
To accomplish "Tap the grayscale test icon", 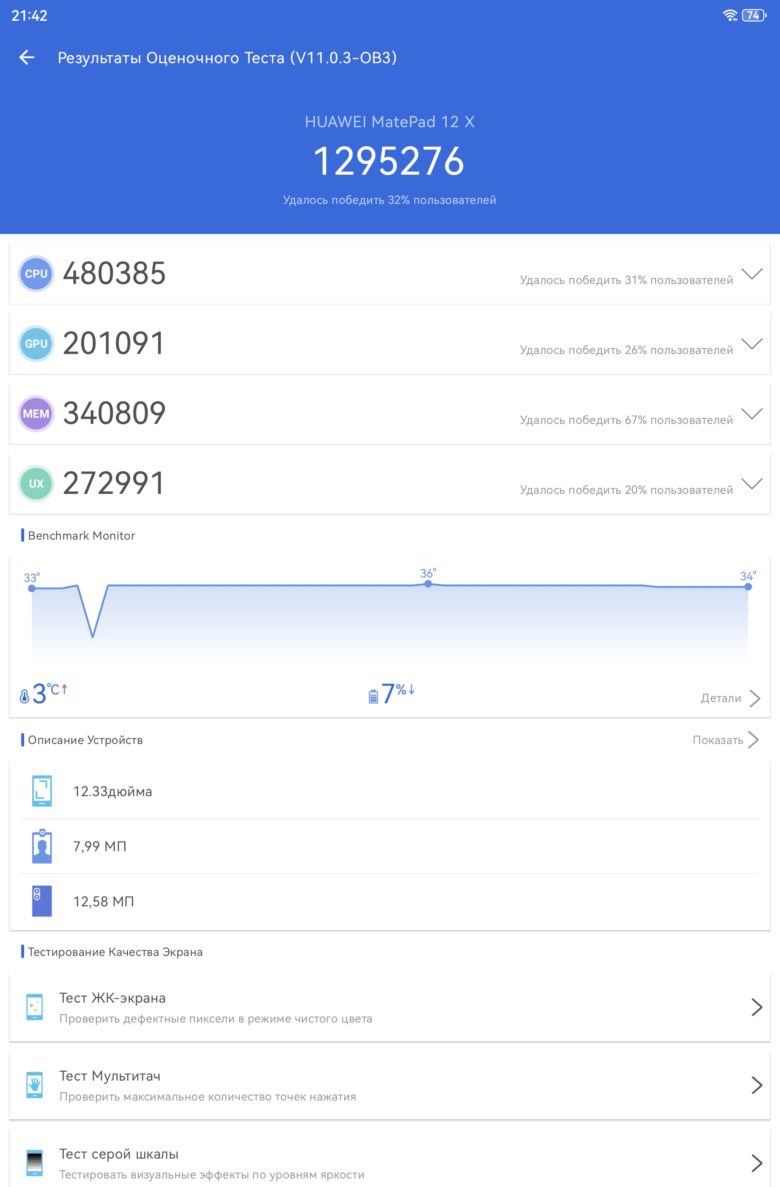I will tap(35, 1162).
